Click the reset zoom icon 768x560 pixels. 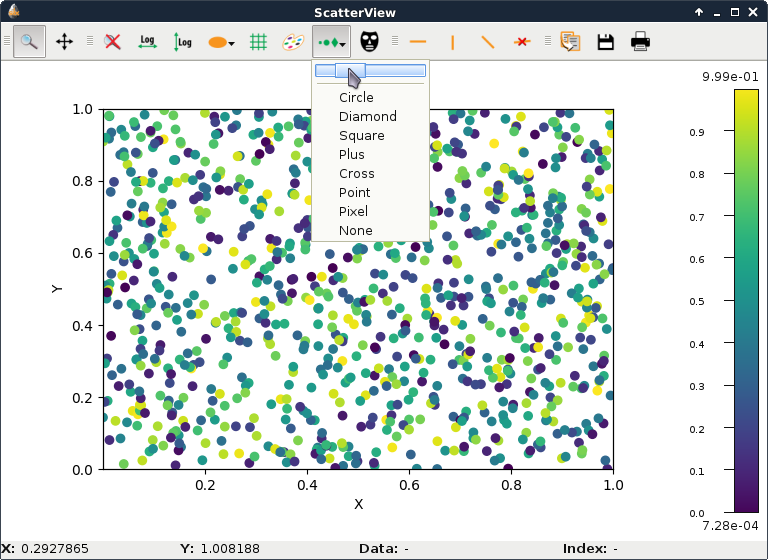coord(113,42)
